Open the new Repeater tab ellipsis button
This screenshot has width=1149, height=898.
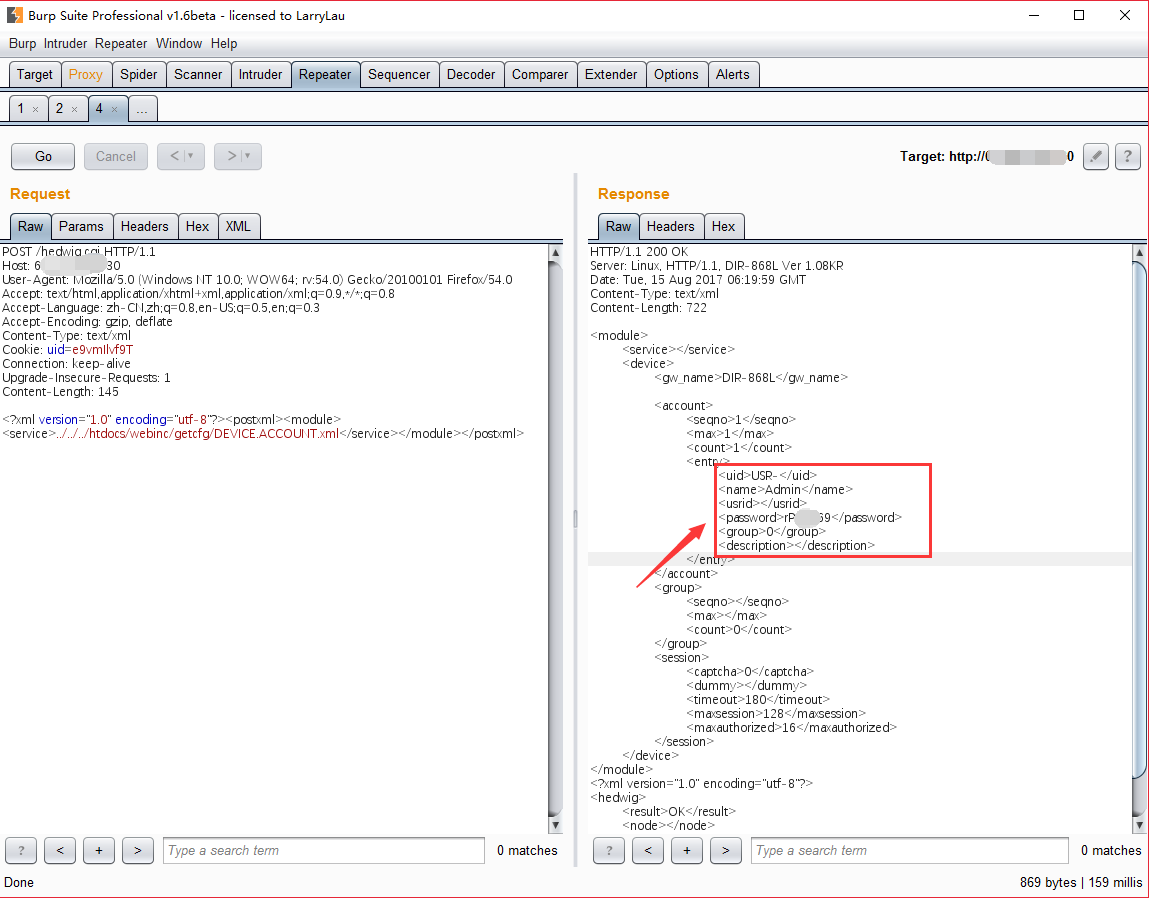[x=142, y=108]
